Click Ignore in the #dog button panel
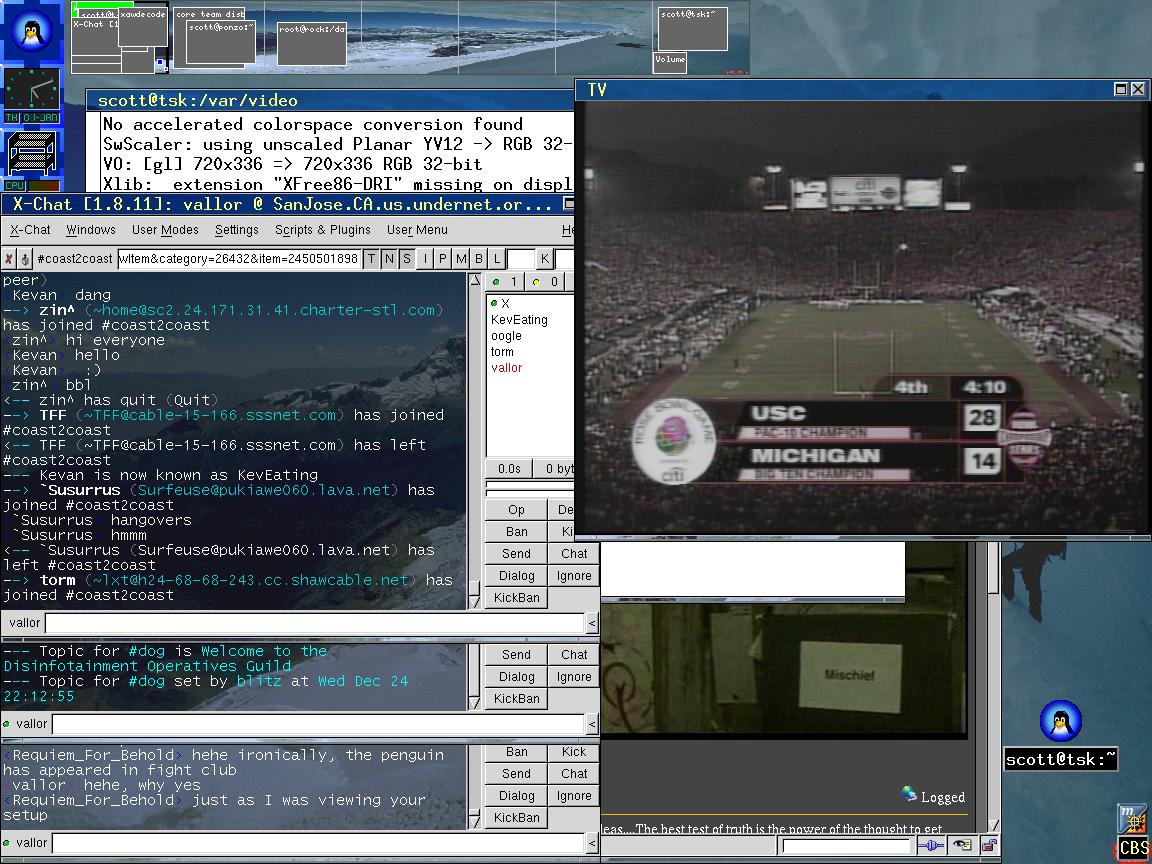The height and width of the screenshot is (864, 1152). [574, 677]
